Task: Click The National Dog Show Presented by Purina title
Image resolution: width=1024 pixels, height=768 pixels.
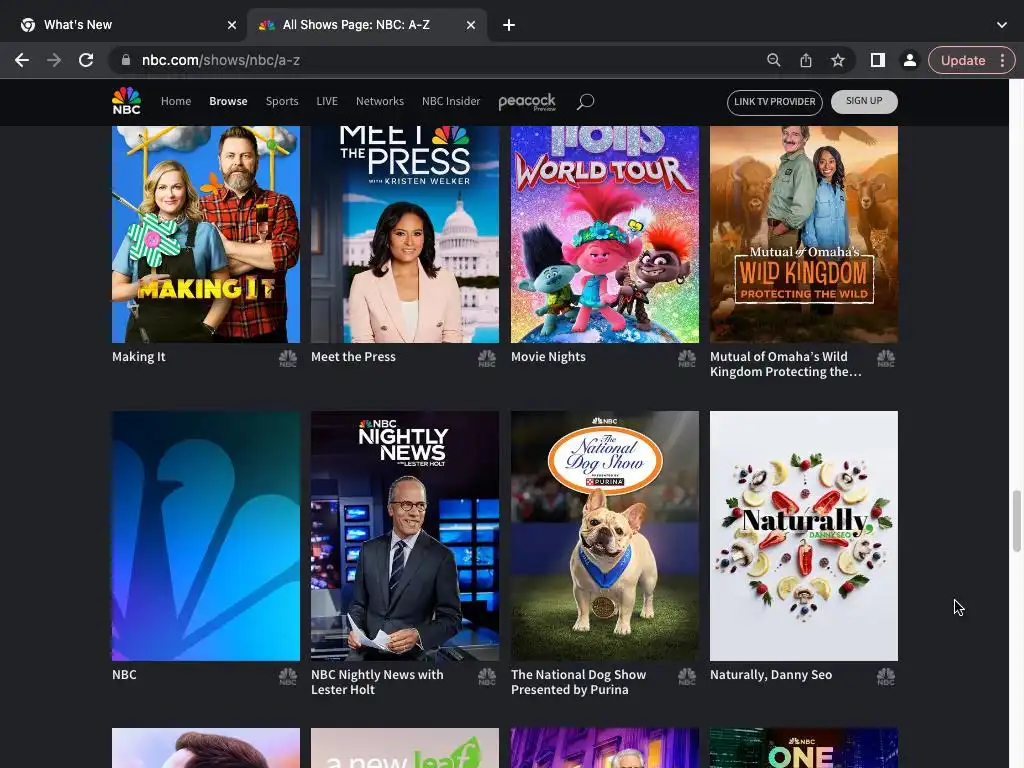Action: tap(579, 682)
